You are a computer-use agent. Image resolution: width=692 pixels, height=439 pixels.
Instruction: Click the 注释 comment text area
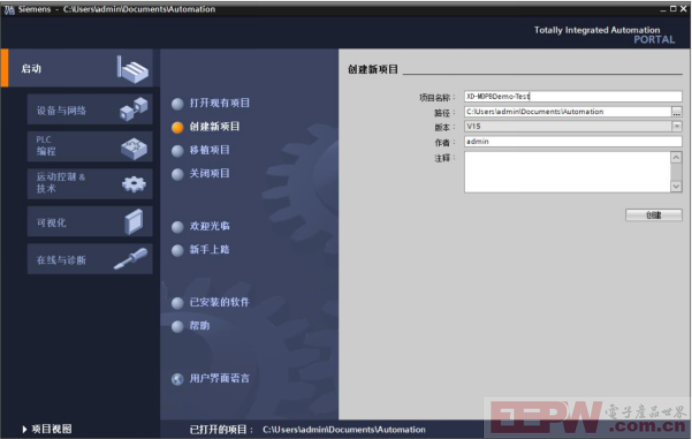point(568,172)
